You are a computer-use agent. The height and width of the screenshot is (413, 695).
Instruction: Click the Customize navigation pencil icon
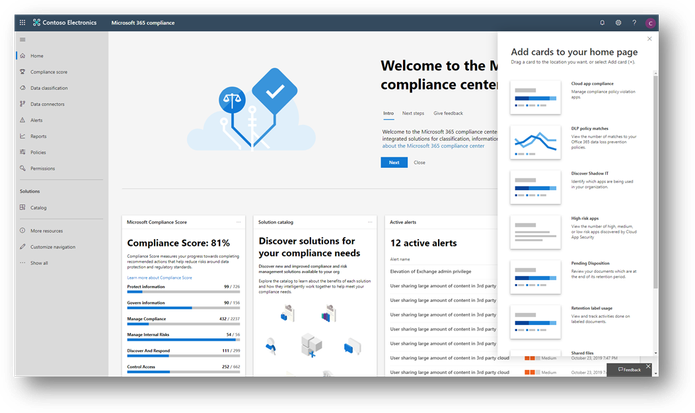(x=23, y=247)
